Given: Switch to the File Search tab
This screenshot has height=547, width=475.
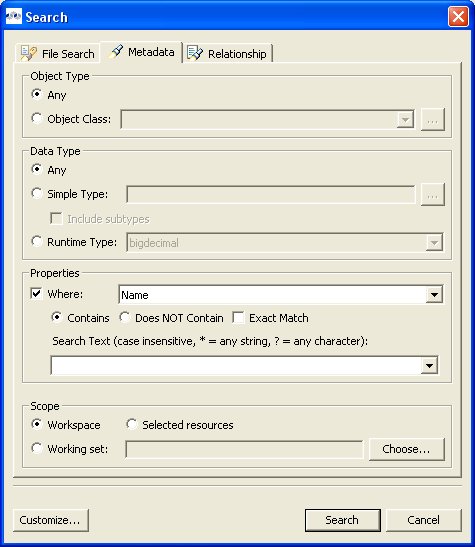Looking at the screenshot, I should tap(58, 54).
